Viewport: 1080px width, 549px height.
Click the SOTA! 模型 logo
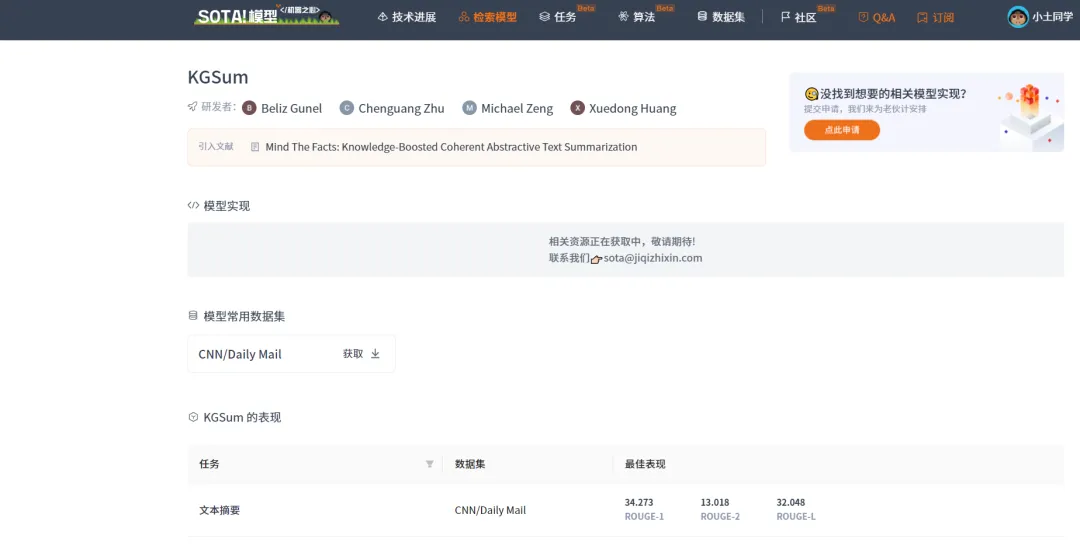click(266, 16)
